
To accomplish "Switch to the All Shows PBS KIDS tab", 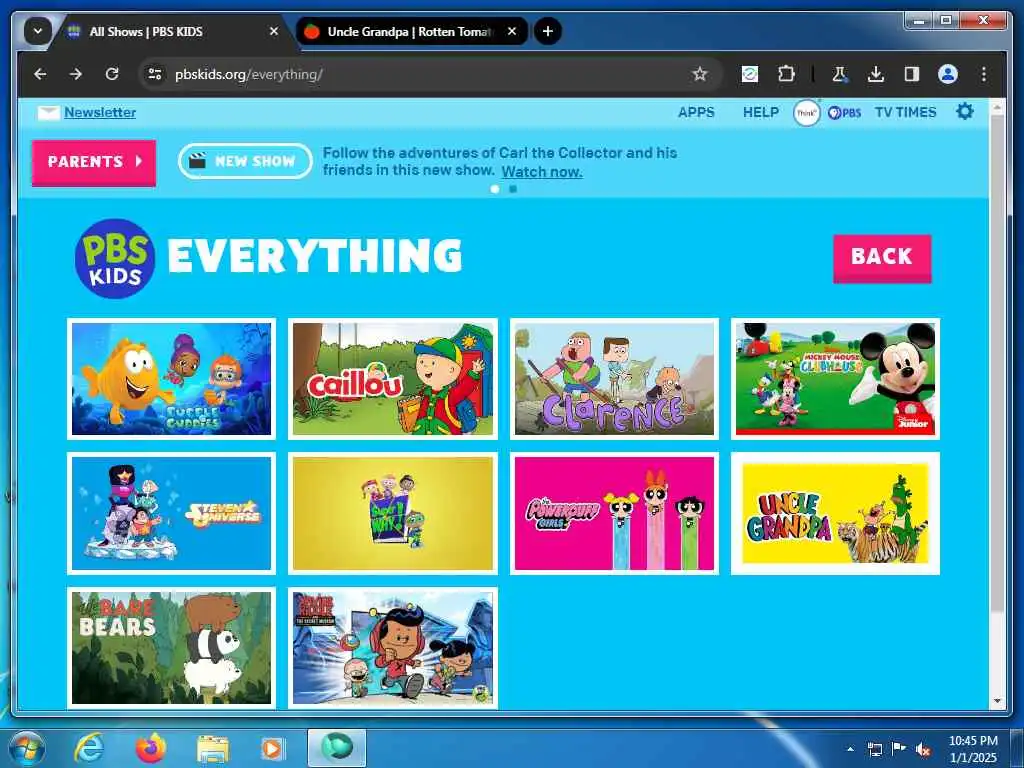I will pyautogui.click(x=171, y=31).
